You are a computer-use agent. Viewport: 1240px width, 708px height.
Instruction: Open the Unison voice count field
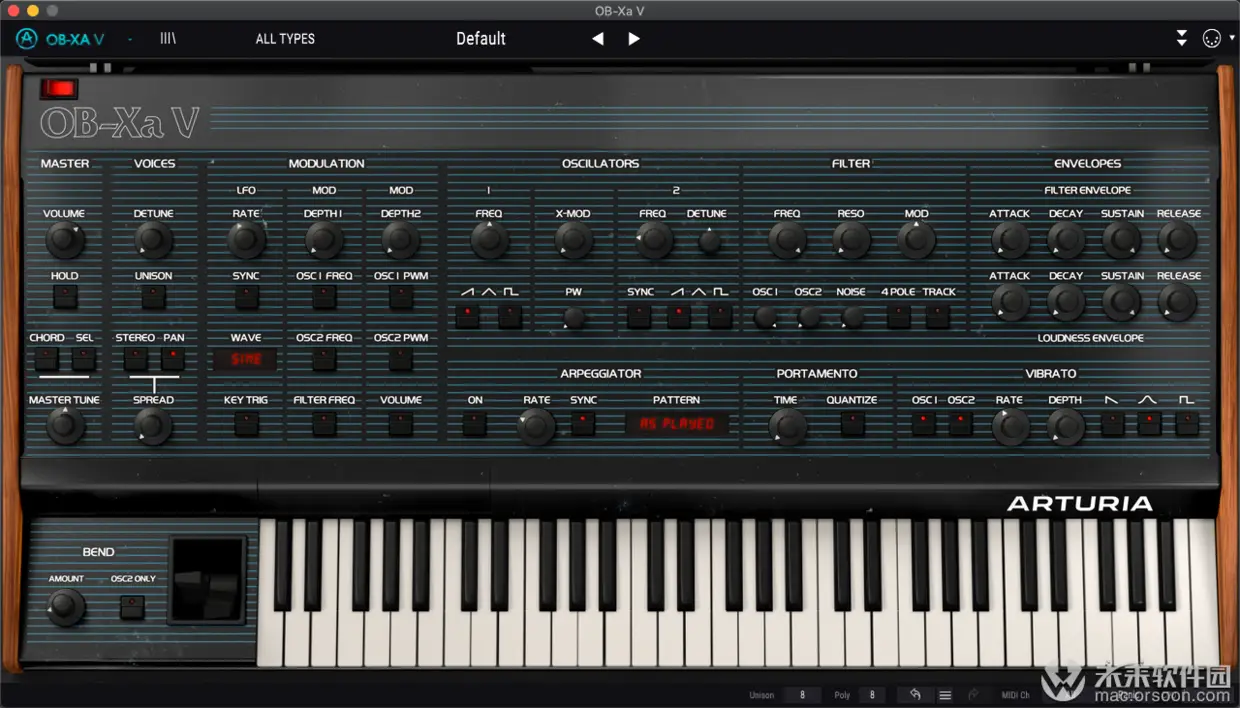coord(802,695)
